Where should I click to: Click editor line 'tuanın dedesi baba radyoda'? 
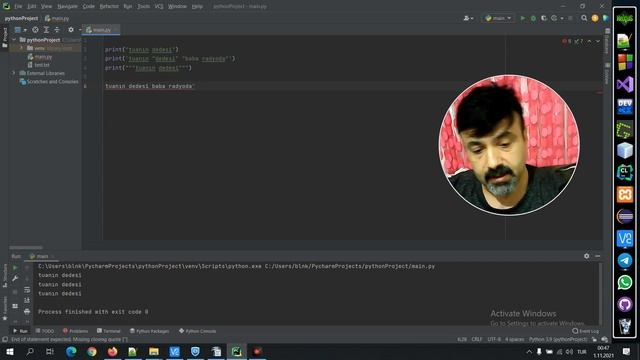pyautogui.click(x=149, y=86)
